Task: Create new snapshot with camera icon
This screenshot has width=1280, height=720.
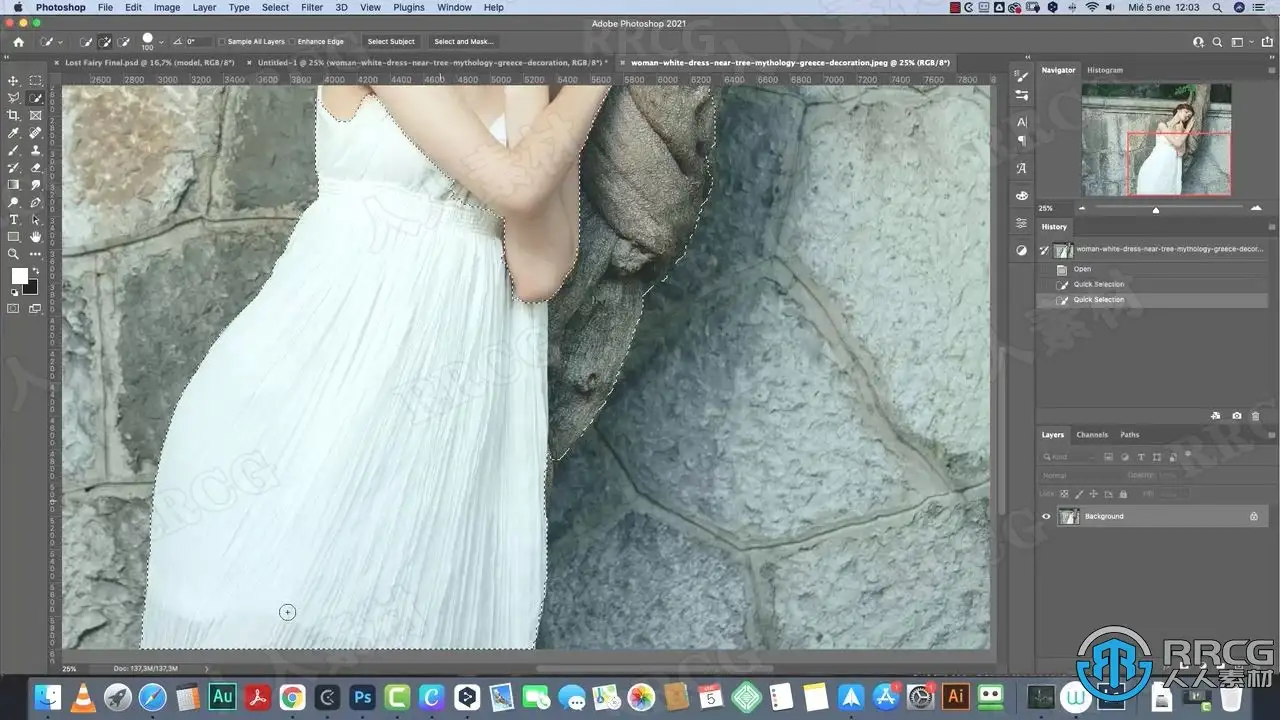Action: (x=1237, y=415)
